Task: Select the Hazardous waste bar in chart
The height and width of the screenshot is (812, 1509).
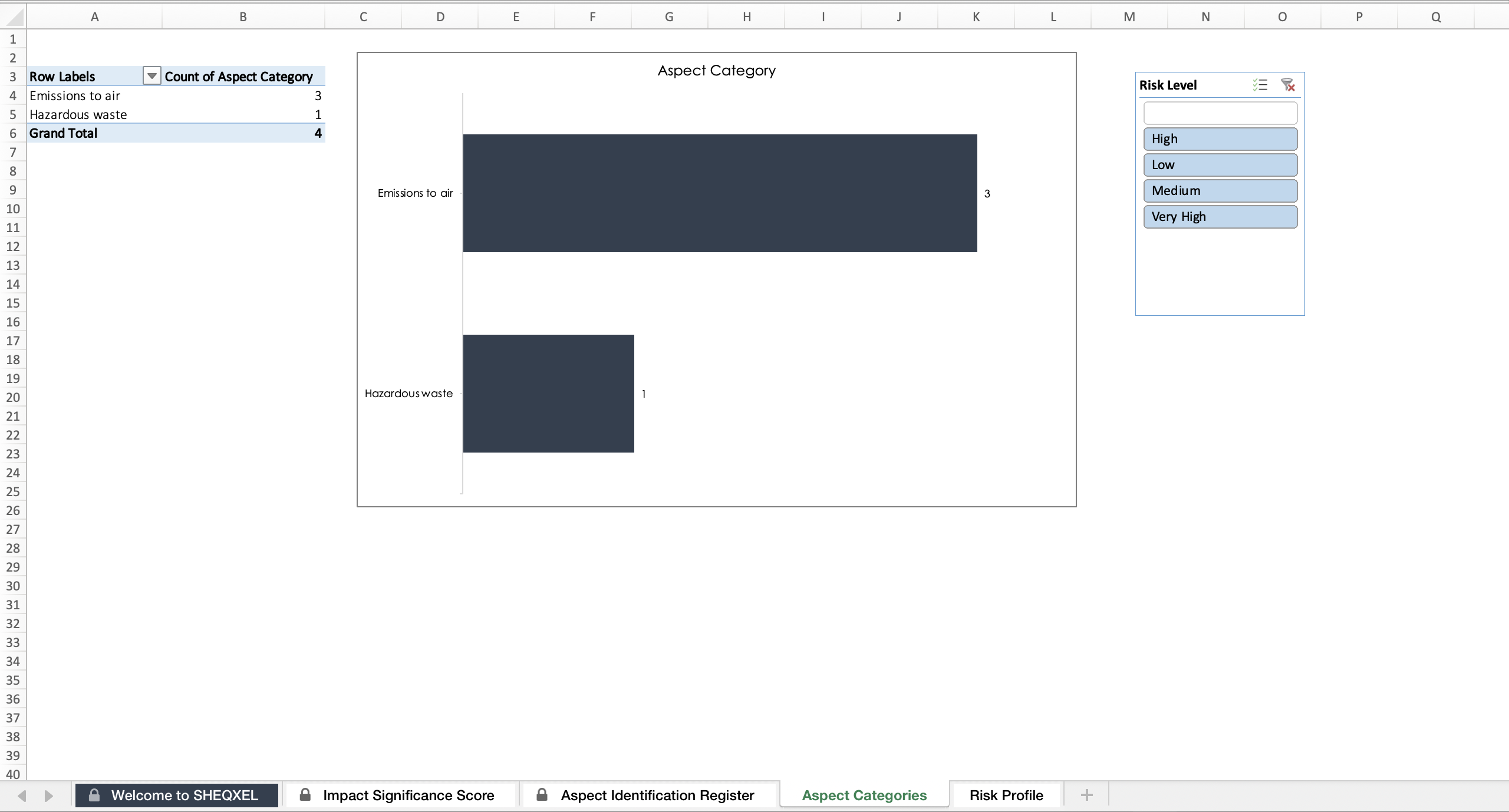Action: (x=548, y=394)
